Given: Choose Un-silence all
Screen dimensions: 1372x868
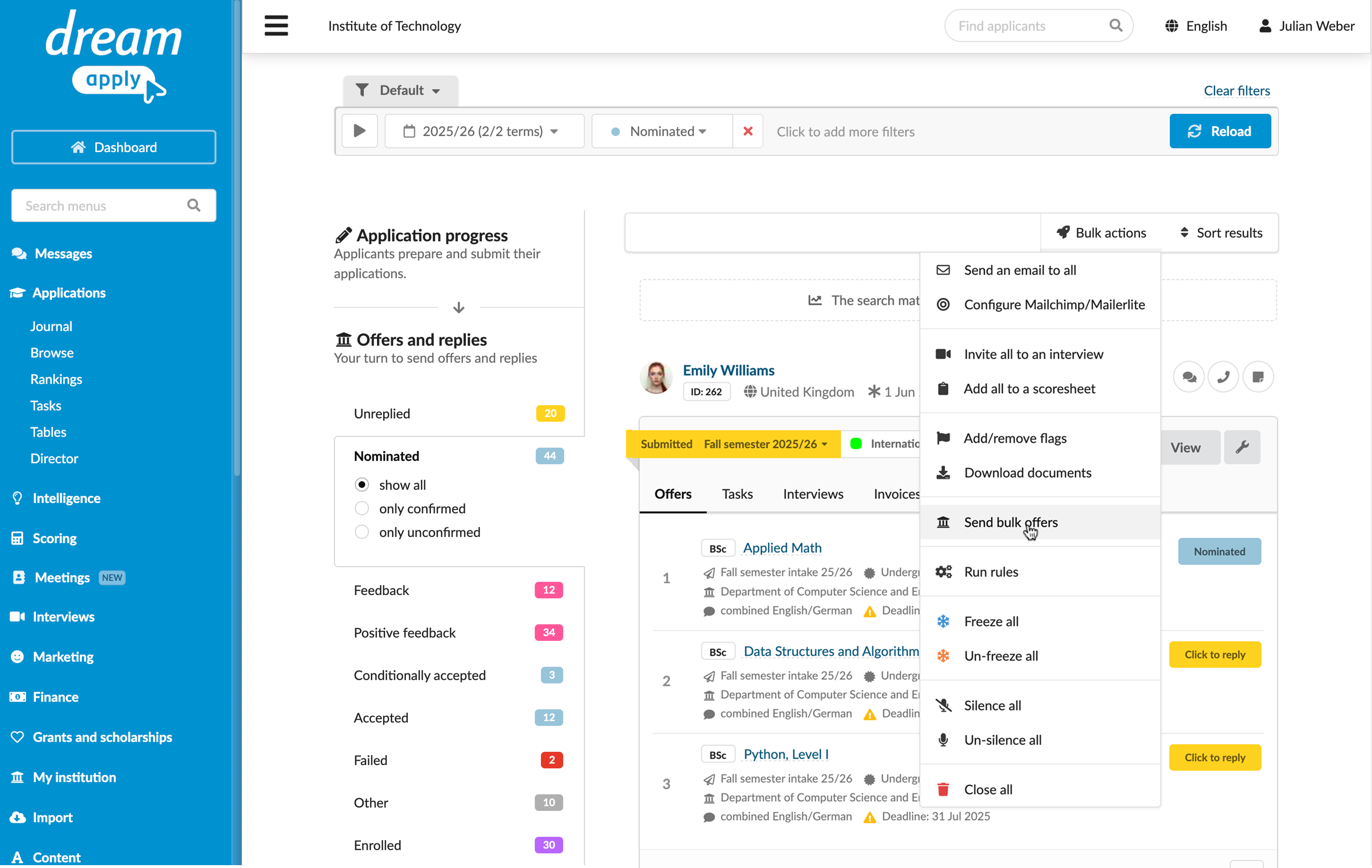Looking at the screenshot, I should 1040,740.
